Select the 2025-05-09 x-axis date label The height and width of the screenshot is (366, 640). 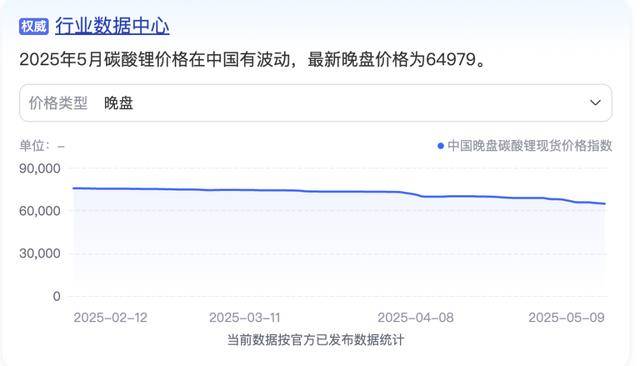pos(567,317)
